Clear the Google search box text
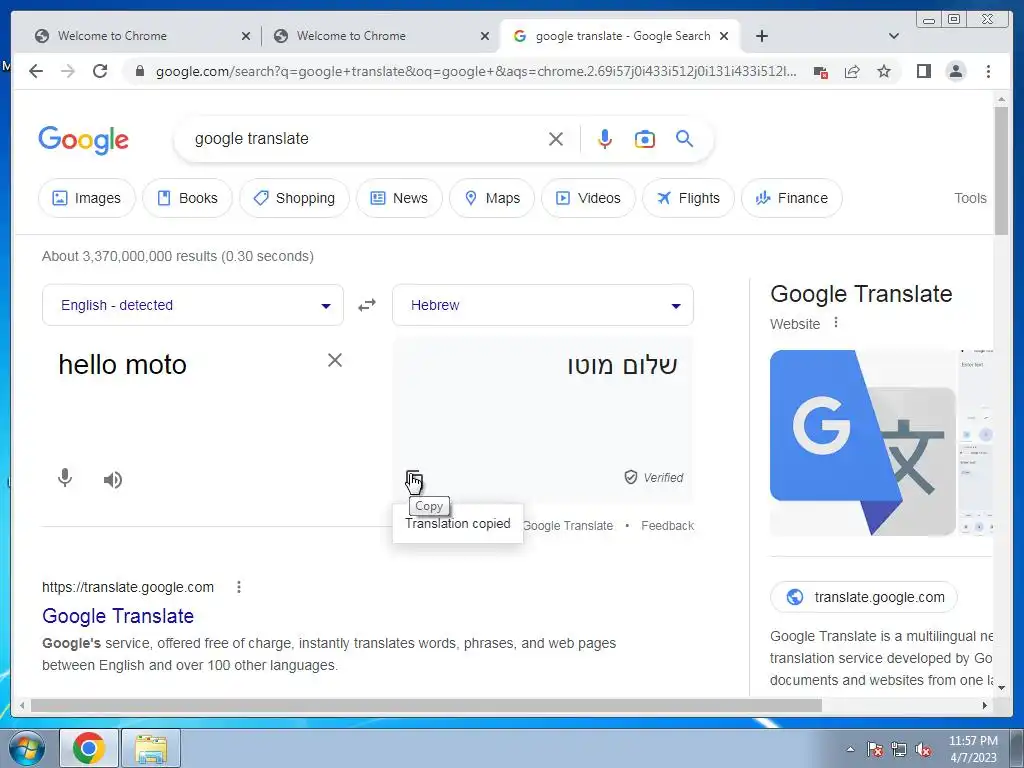Image resolution: width=1024 pixels, height=768 pixels. 556,139
